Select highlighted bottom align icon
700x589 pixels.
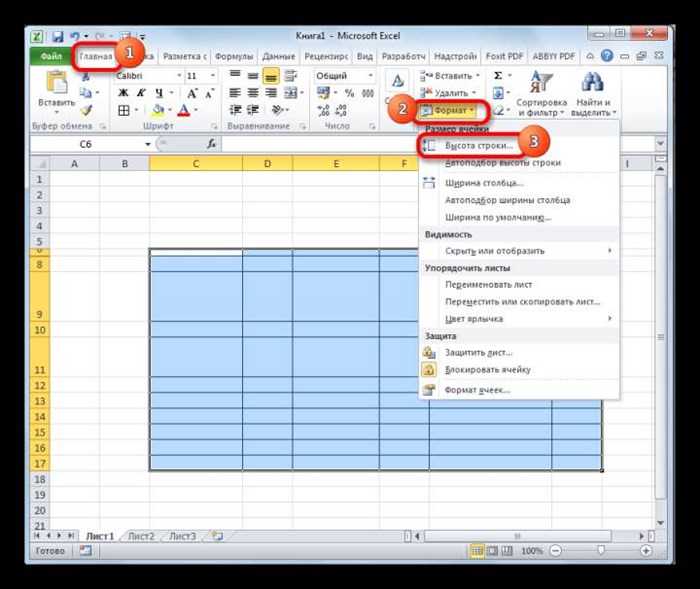click(x=271, y=76)
